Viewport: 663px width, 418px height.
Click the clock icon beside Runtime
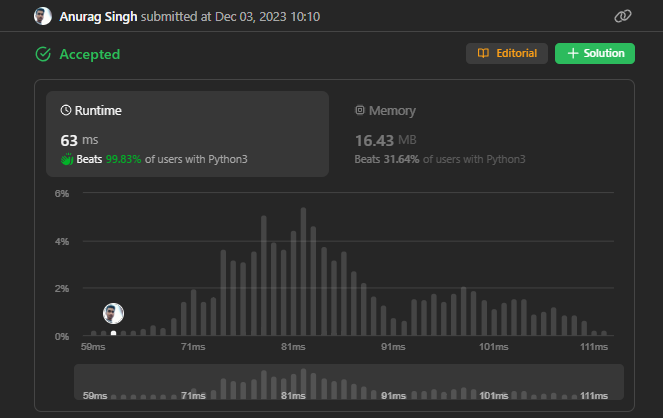coord(66,110)
